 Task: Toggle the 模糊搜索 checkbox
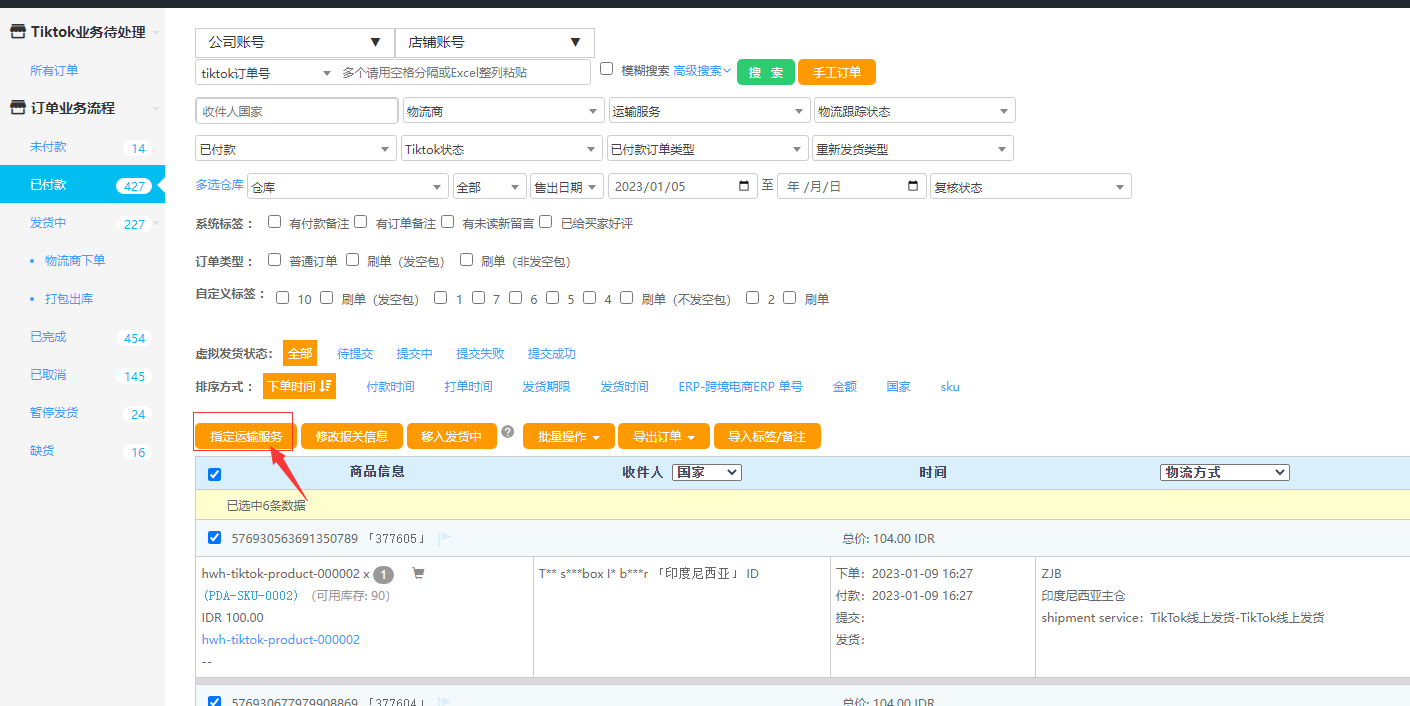click(x=606, y=69)
